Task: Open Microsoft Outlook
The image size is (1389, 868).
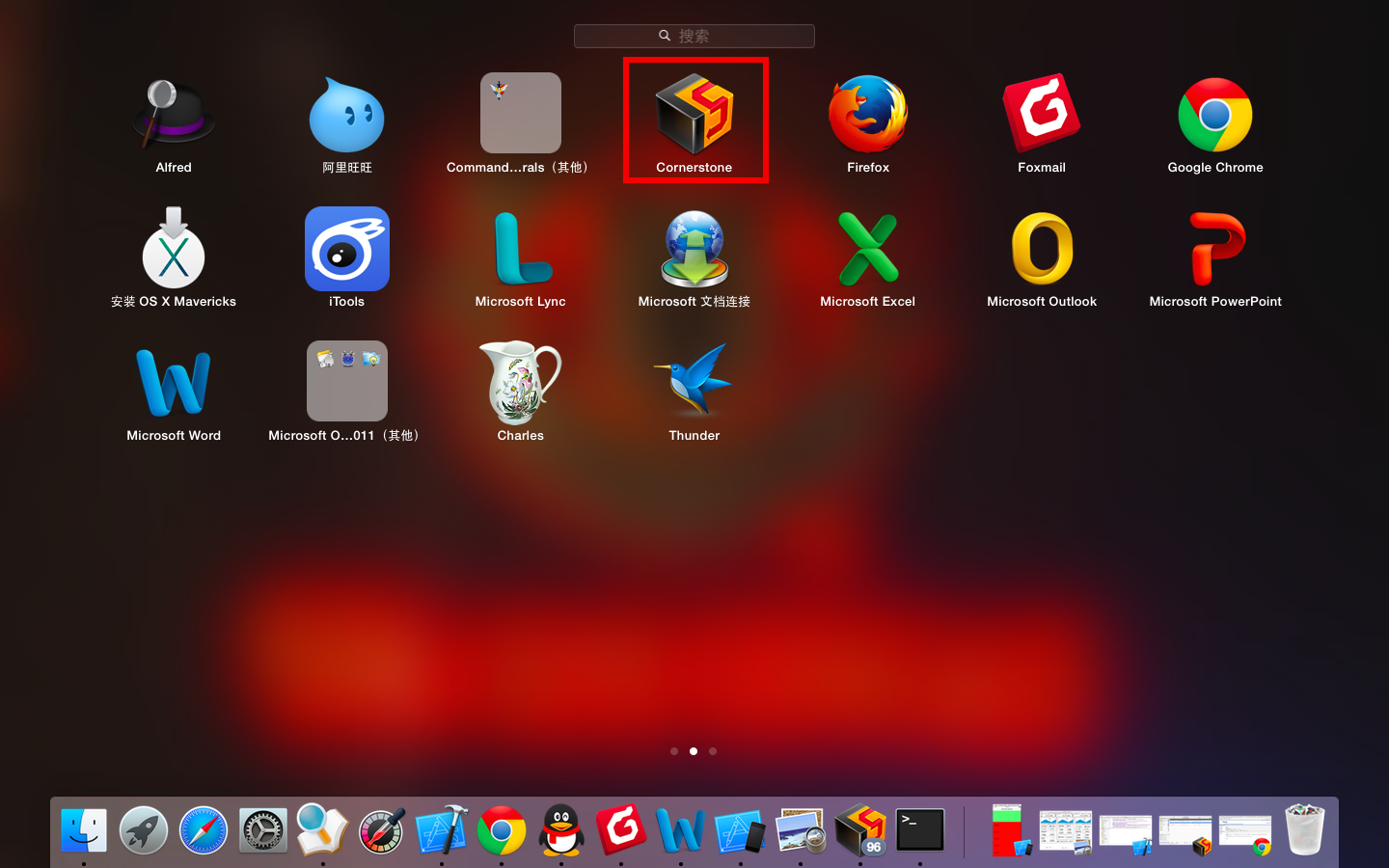Action: [1042, 249]
